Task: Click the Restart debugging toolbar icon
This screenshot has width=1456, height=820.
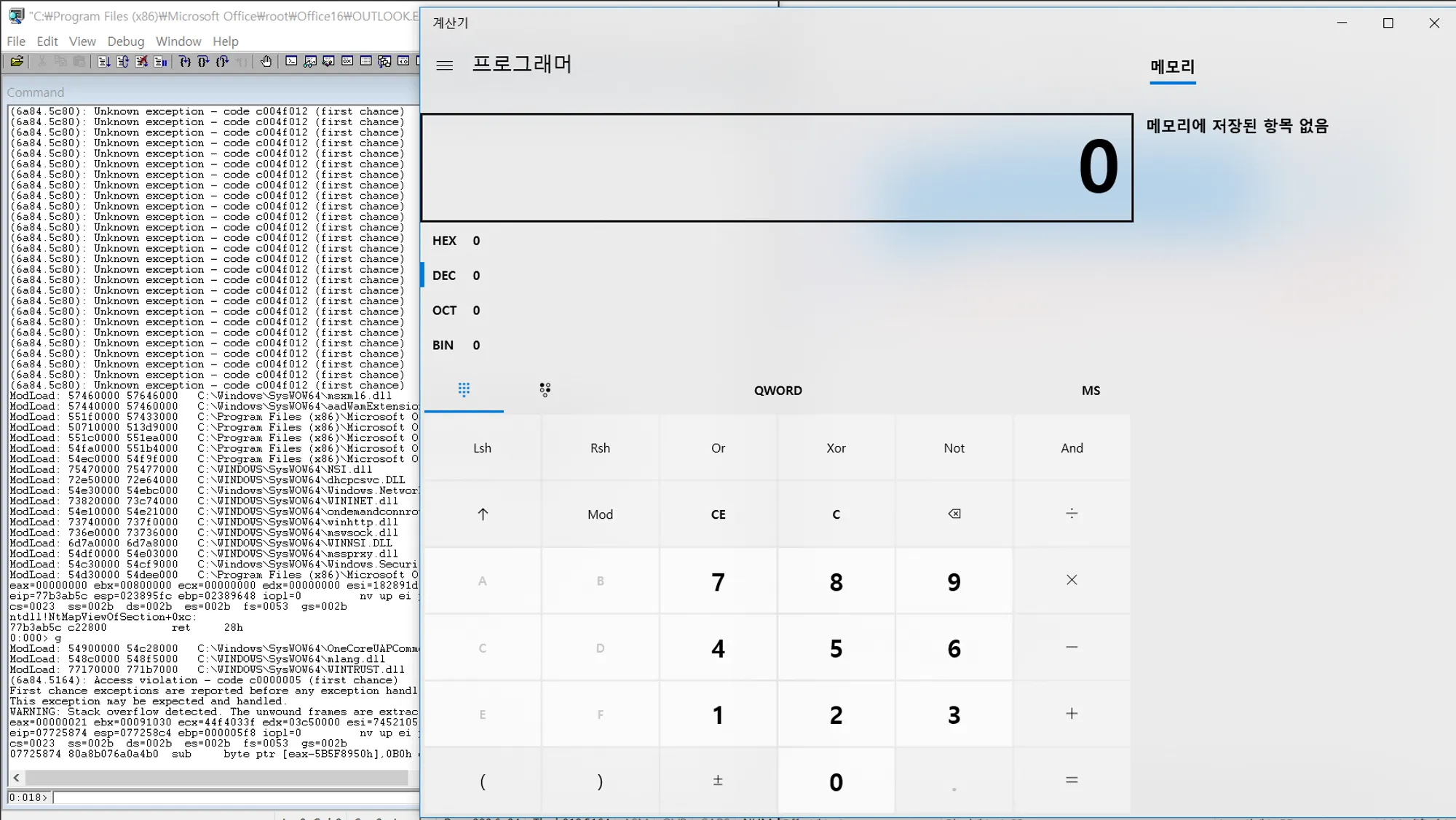Action: [122, 62]
